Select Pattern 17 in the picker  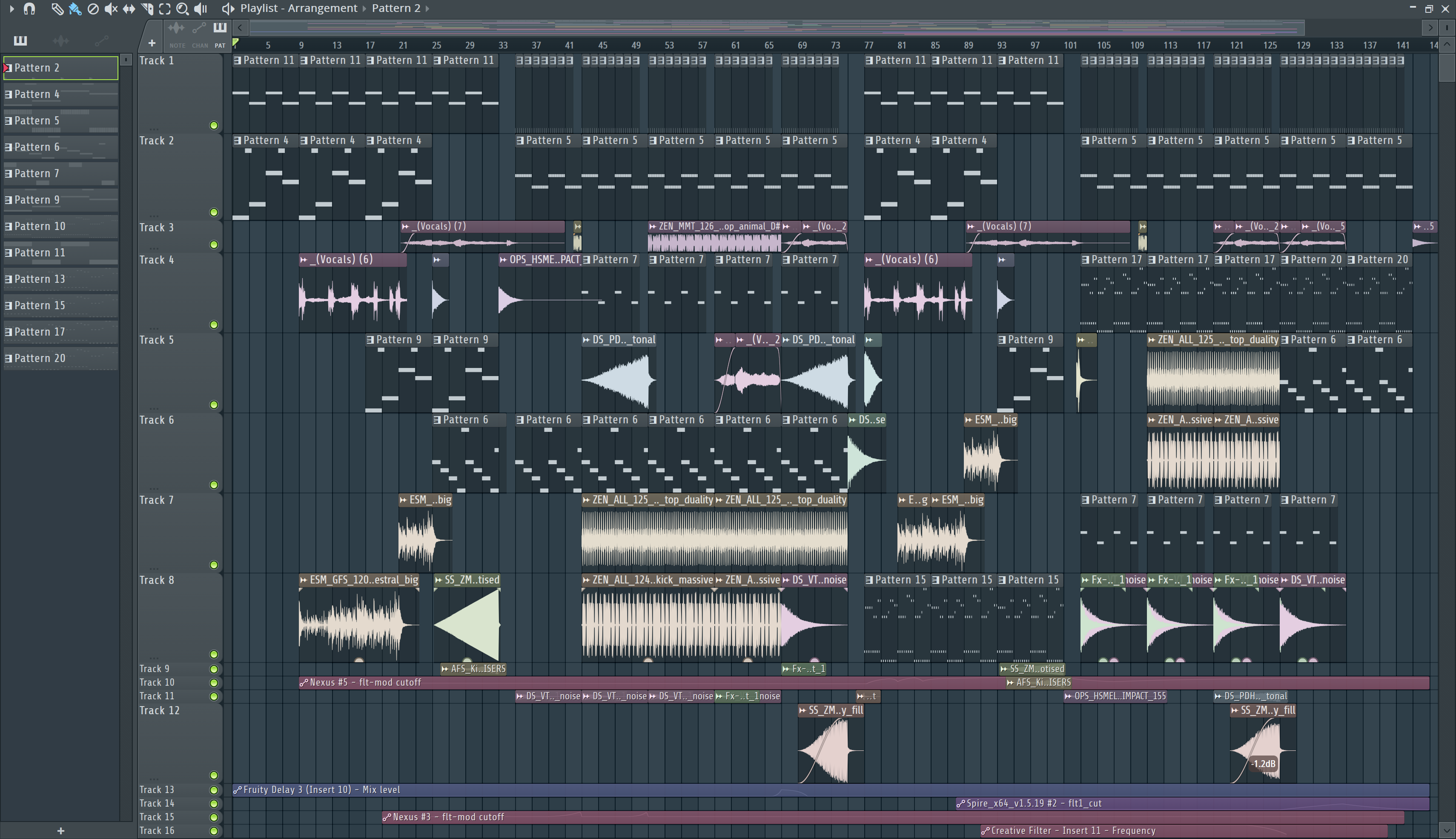pos(60,332)
